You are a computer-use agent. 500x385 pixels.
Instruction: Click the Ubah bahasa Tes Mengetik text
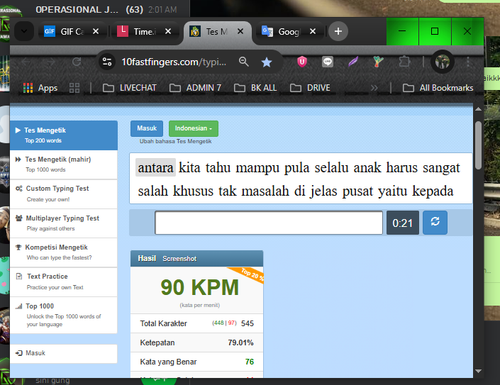(x=175, y=141)
